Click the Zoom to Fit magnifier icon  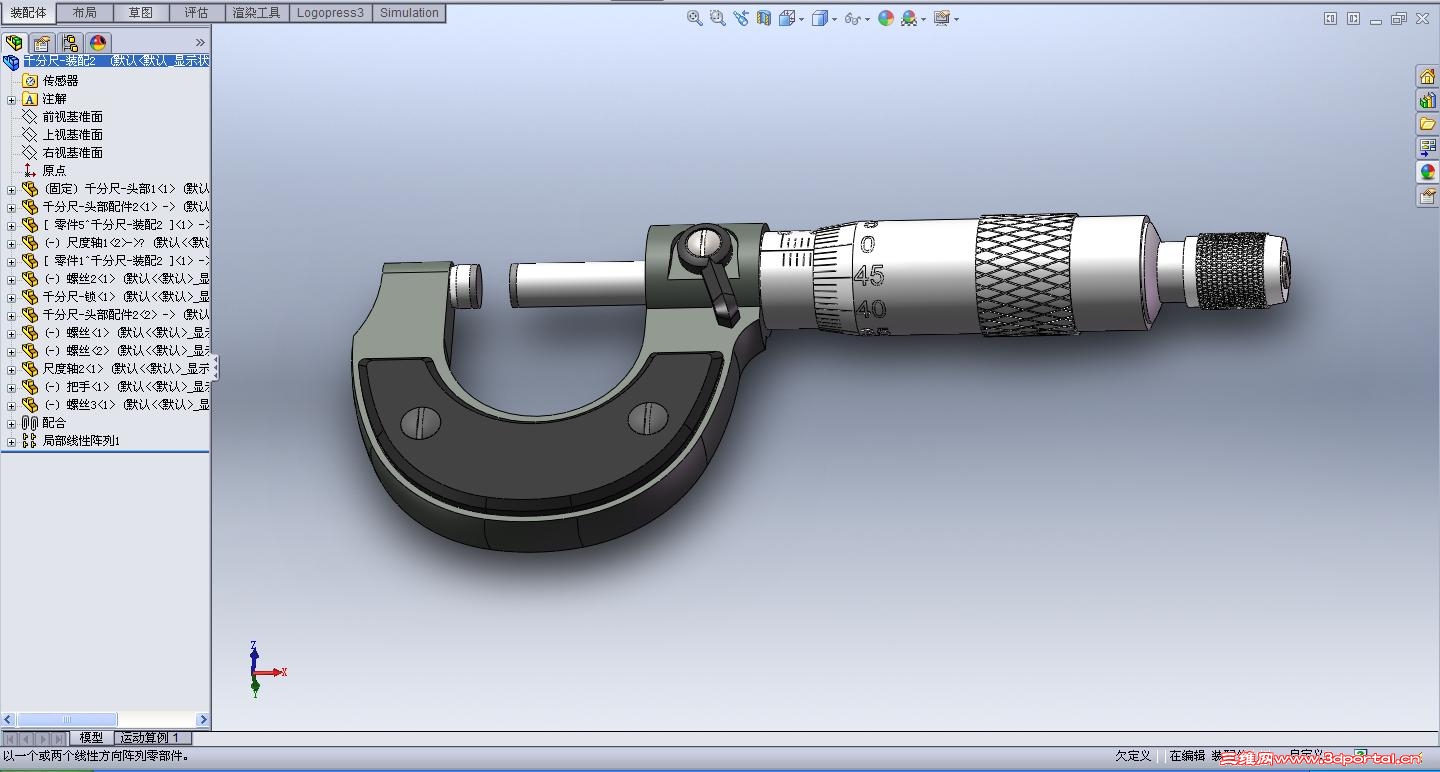tap(694, 18)
